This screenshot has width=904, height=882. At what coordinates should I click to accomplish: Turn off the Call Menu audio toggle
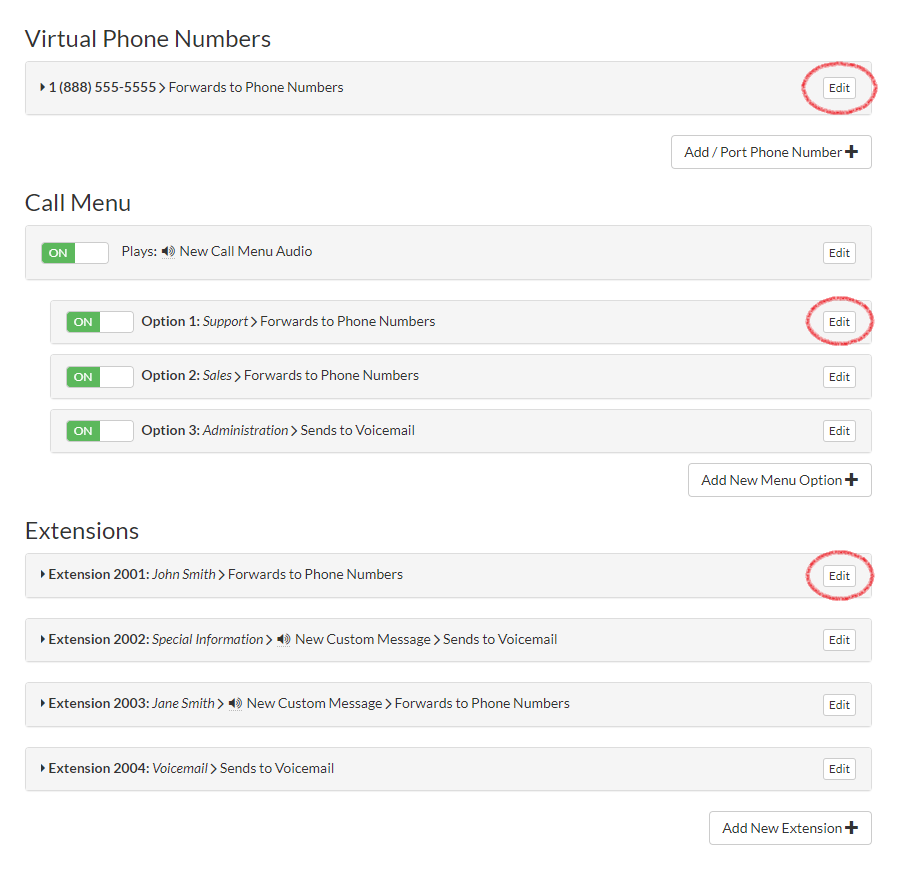point(75,252)
